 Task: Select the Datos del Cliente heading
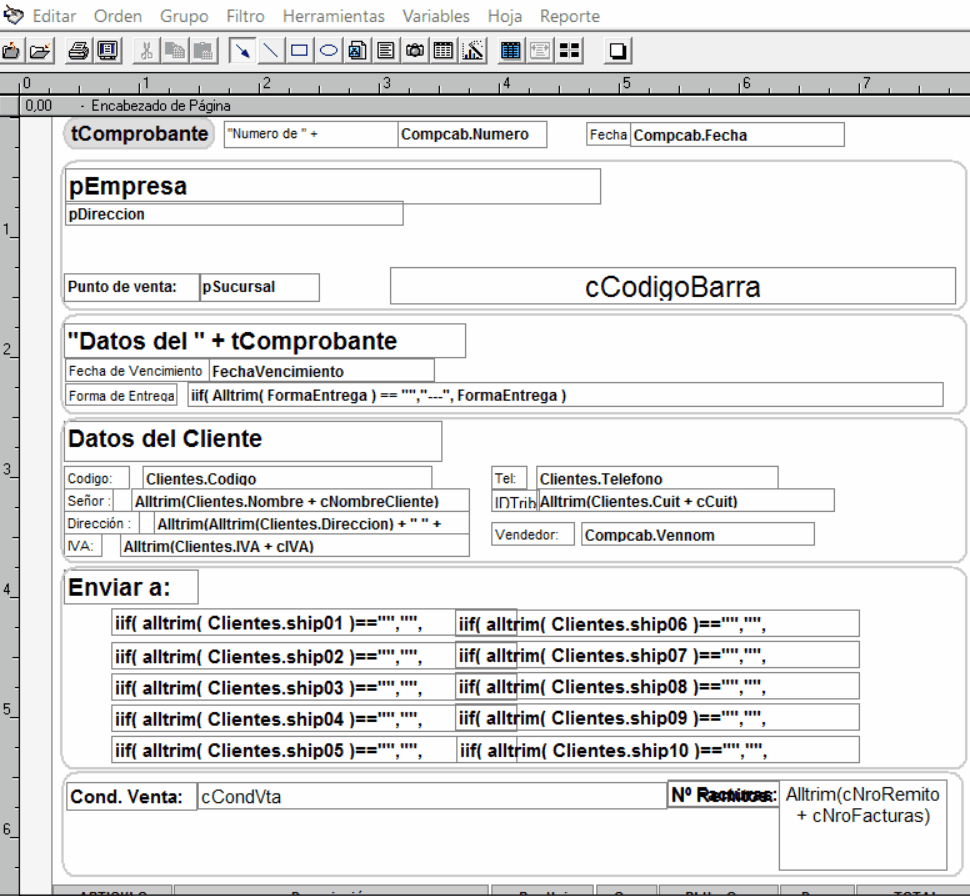[253, 441]
